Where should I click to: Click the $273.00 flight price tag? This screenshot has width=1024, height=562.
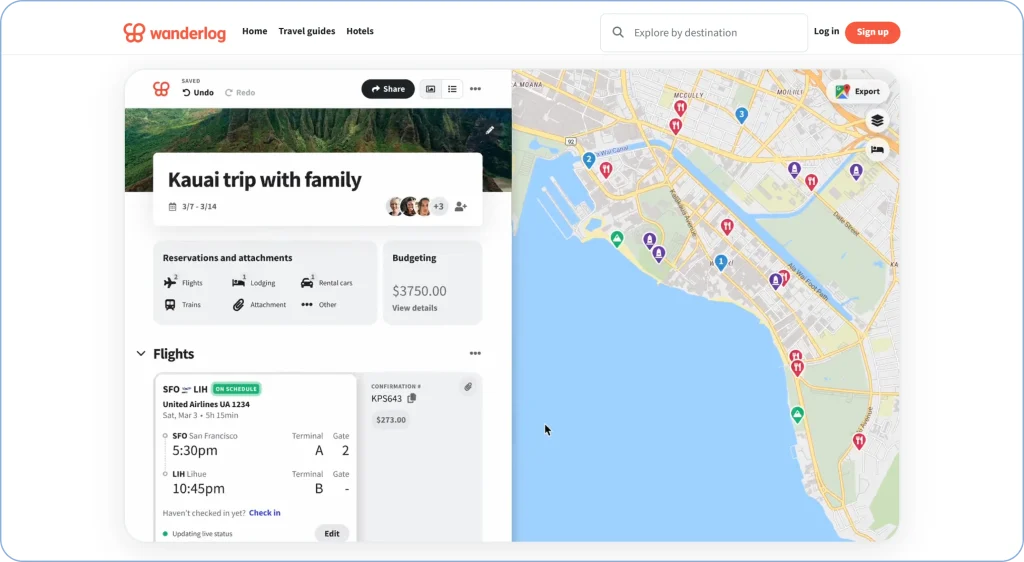[391, 420]
